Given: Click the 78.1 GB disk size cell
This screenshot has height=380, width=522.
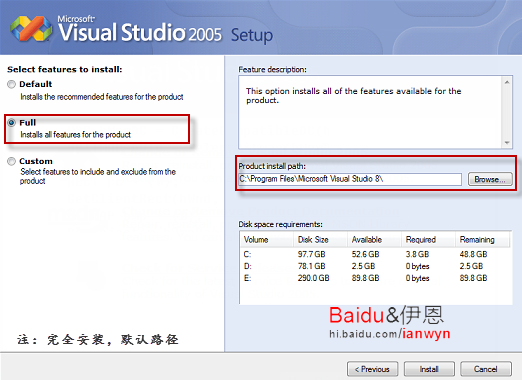Looking at the screenshot, I should point(311,266).
